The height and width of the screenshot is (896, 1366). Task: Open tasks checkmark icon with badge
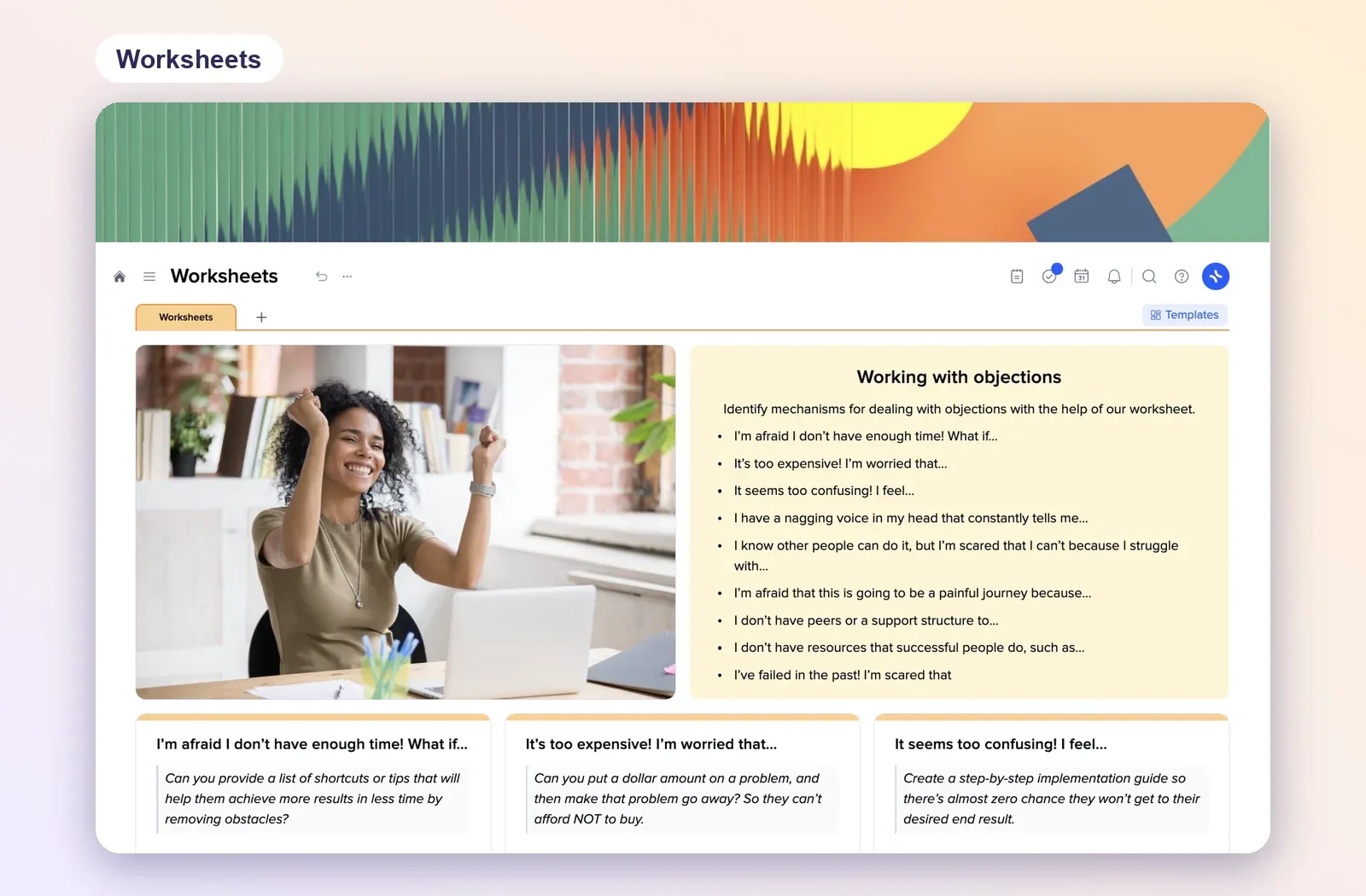(1050, 276)
